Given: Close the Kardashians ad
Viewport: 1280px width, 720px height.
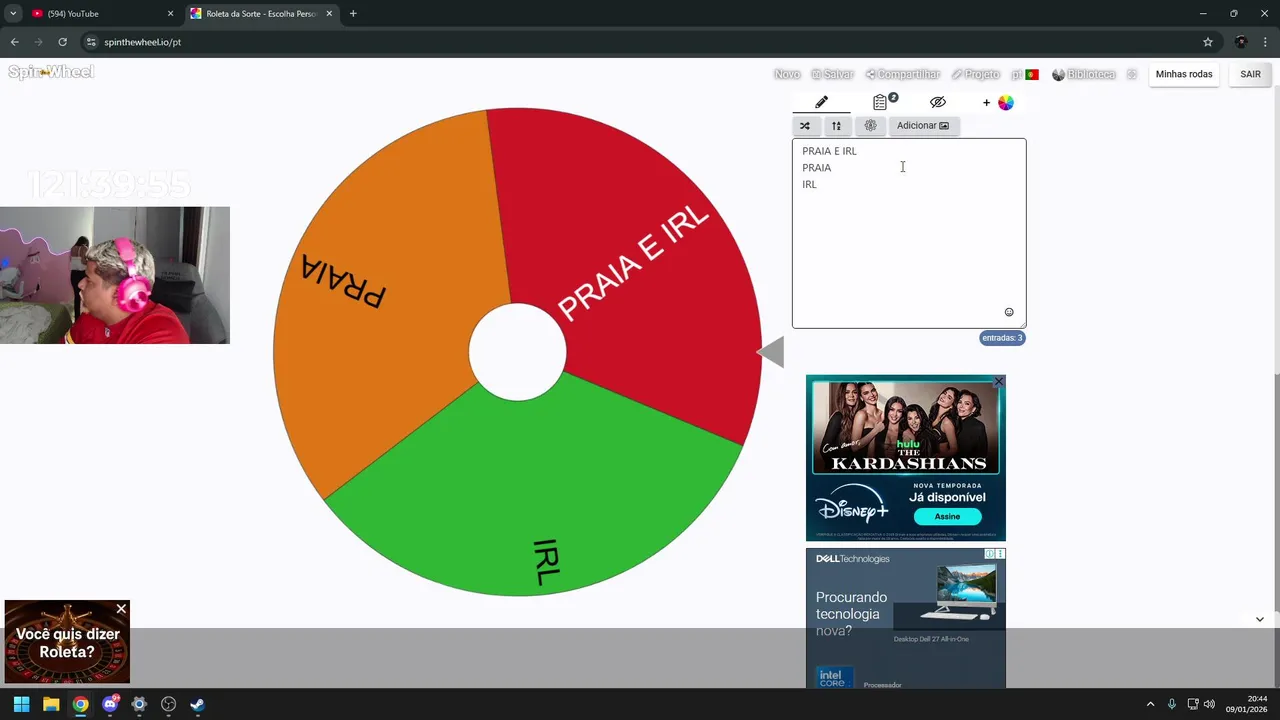Looking at the screenshot, I should pos(998,382).
